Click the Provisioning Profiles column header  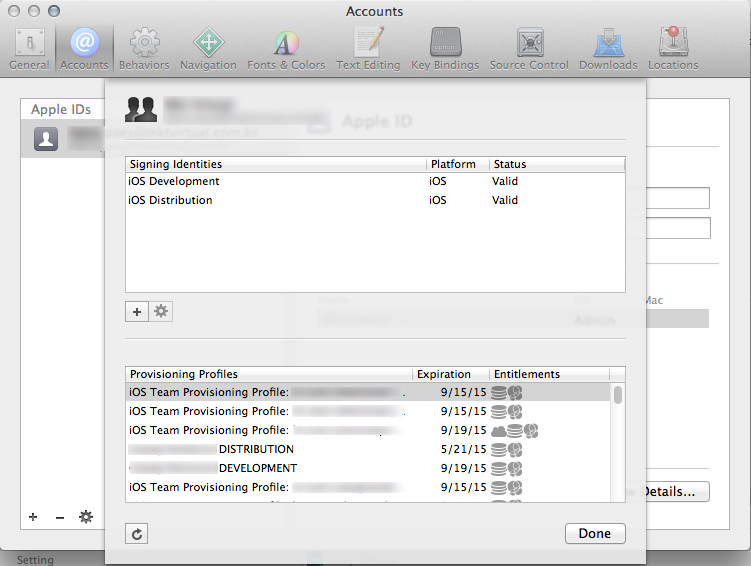tap(269, 374)
